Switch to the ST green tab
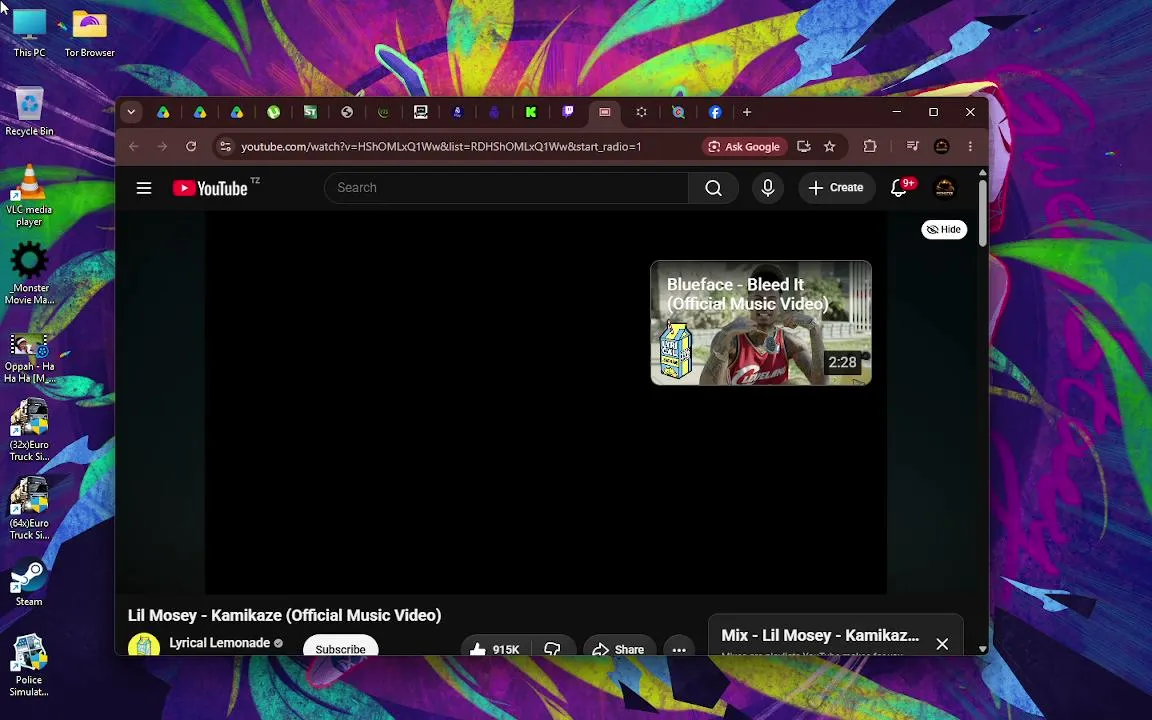 [x=310, y=112]
